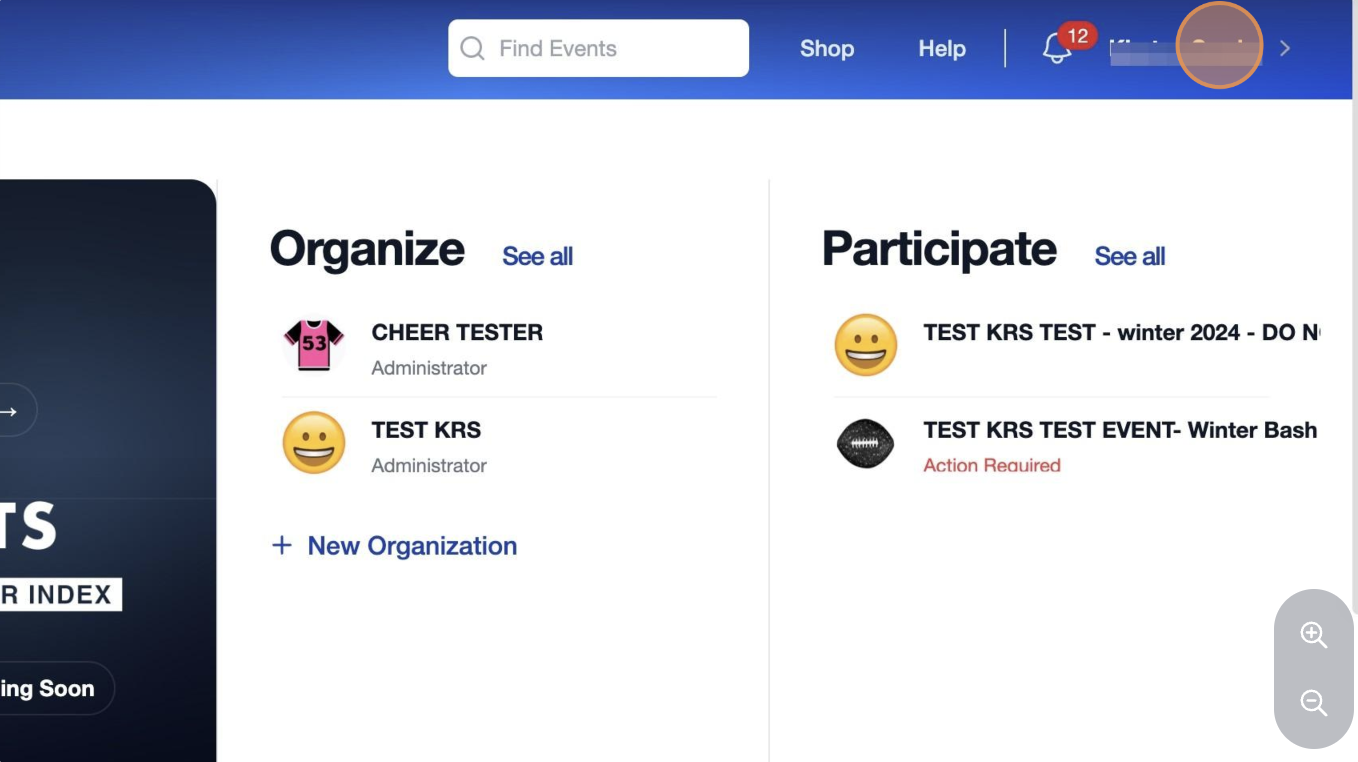Open the Shop menu item

coord(827,48)
